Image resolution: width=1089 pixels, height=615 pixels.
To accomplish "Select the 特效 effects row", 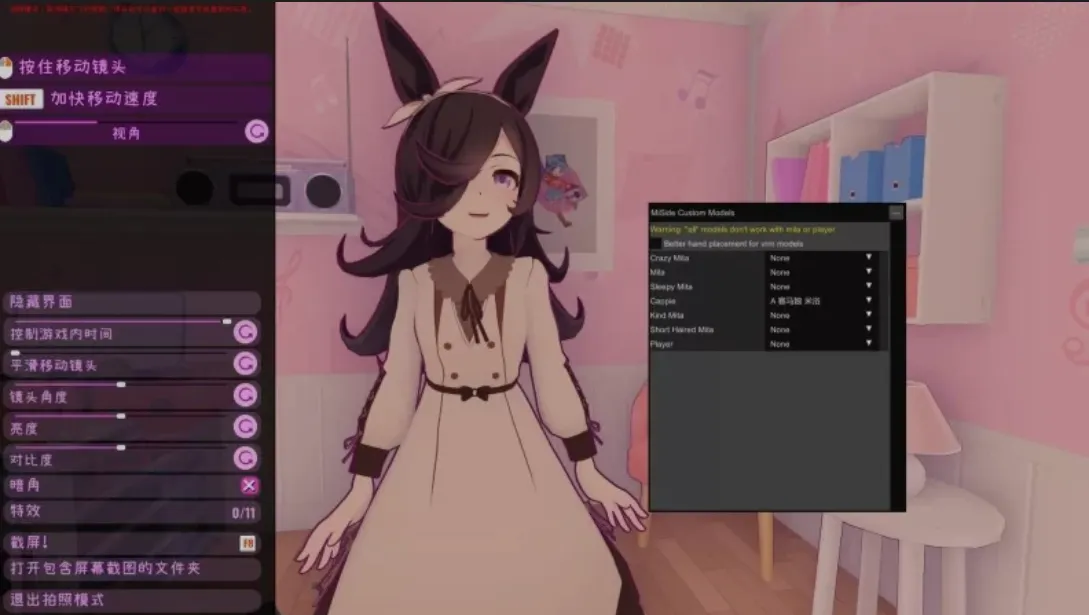I will [130, 512].
